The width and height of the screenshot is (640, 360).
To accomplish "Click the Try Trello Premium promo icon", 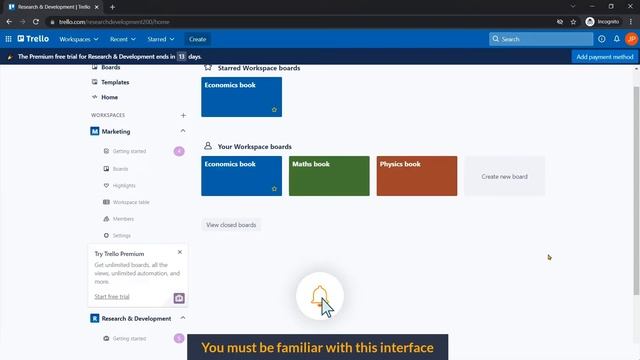I will click(179, 298).
